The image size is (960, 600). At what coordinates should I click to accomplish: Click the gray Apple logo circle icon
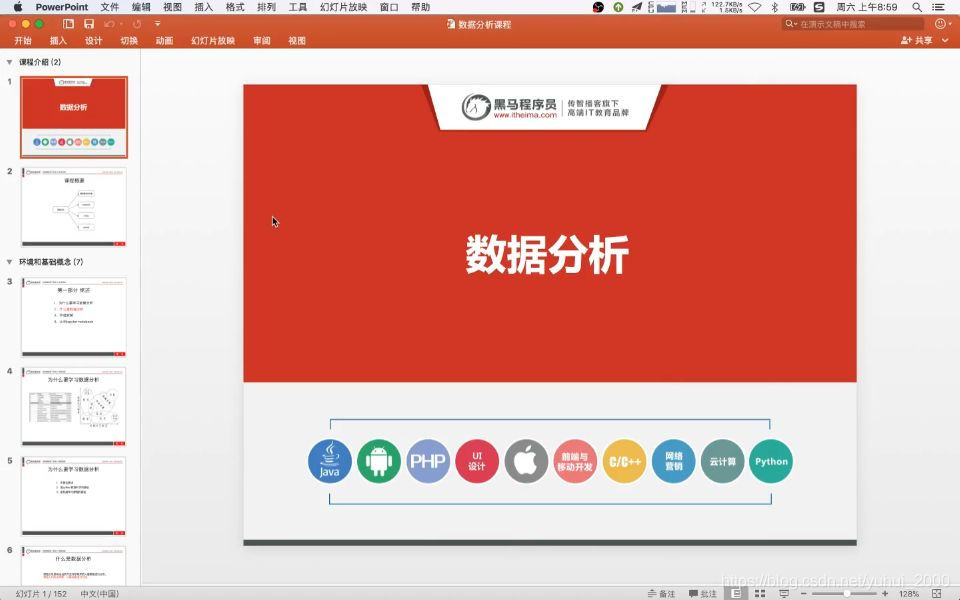[526, 461]
